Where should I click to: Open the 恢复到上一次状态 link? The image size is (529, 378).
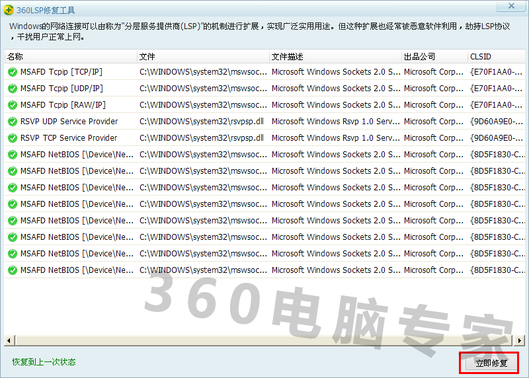(x=44, y=362)
